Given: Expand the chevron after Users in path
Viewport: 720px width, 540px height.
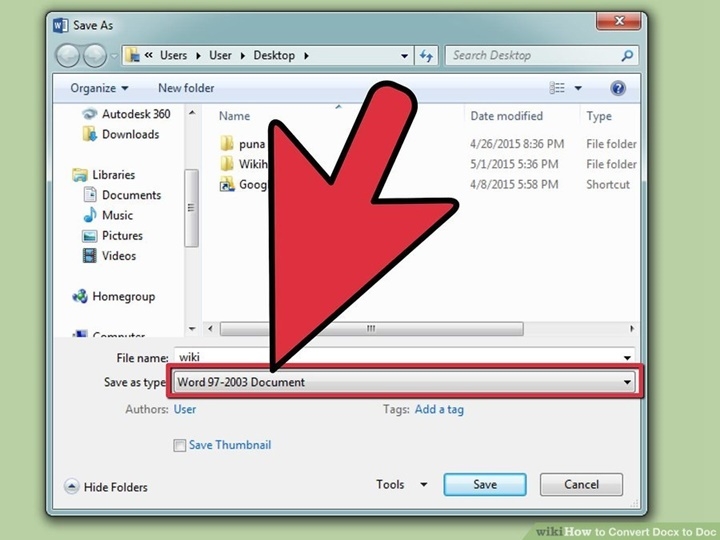Looking at the screenshot, I should click(x=198, y=56).
